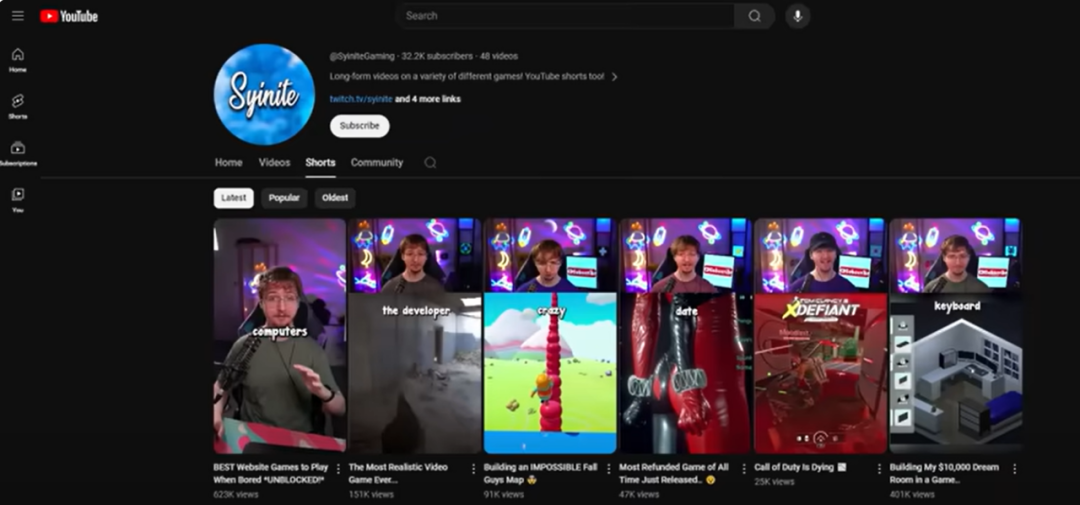Type in the Search field
The image size is (1080, 505).
[x=565, y=16]
